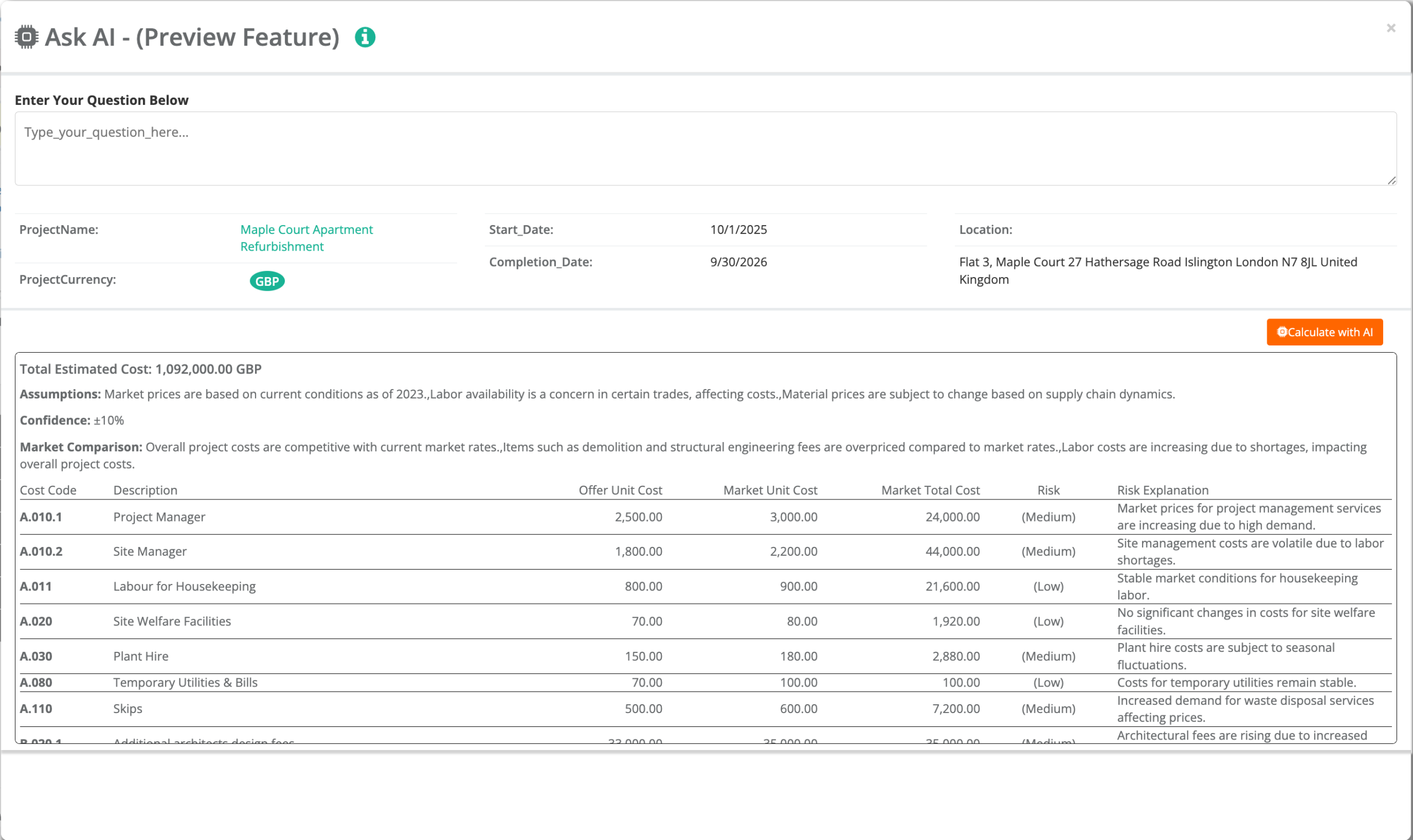
Task: Type in the question text area
Action: pos(705,148)
